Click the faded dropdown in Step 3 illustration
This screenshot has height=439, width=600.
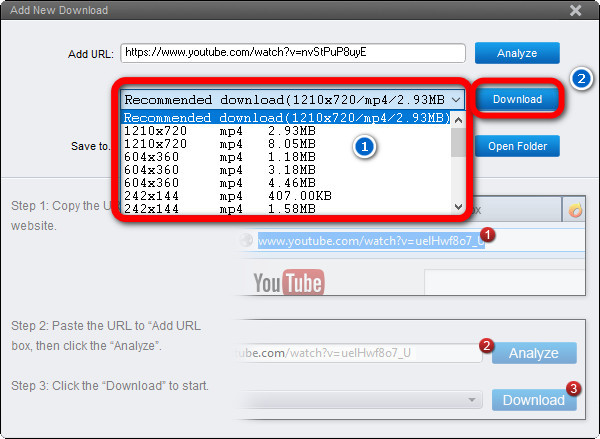360,400
